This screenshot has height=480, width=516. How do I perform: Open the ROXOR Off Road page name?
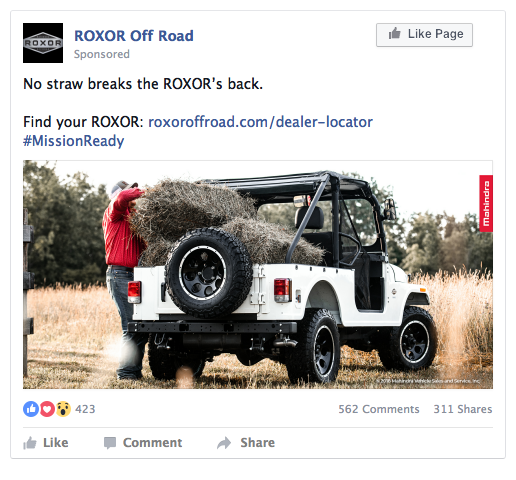(134, 36)
